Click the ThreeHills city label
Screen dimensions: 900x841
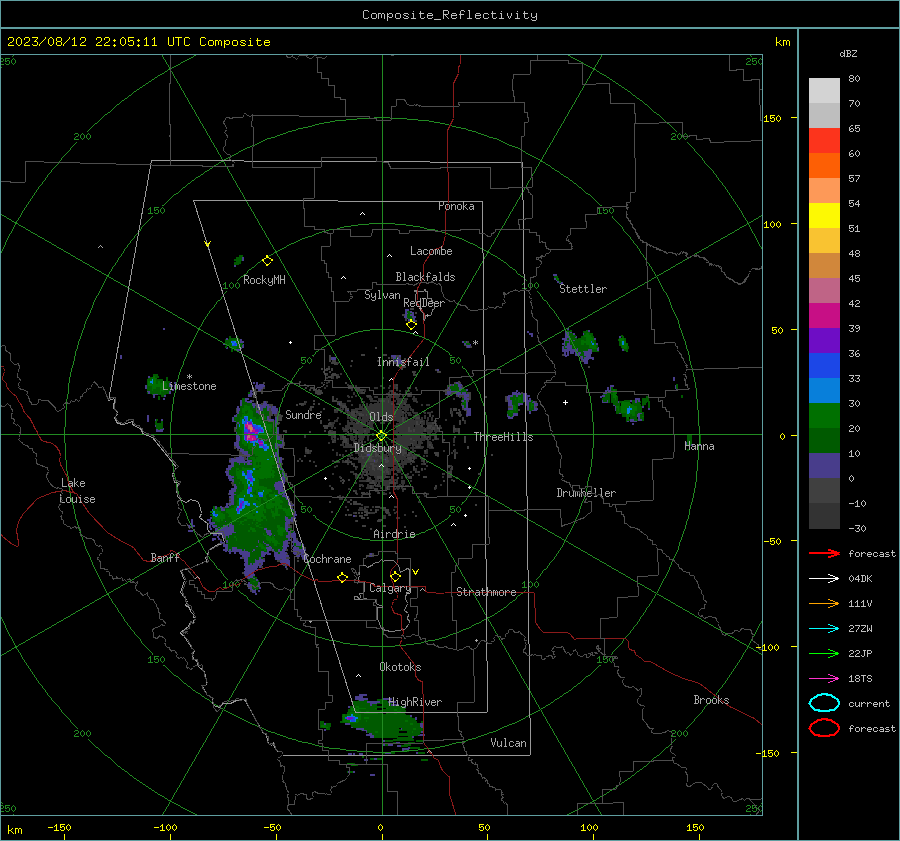(x=503, y=437)
